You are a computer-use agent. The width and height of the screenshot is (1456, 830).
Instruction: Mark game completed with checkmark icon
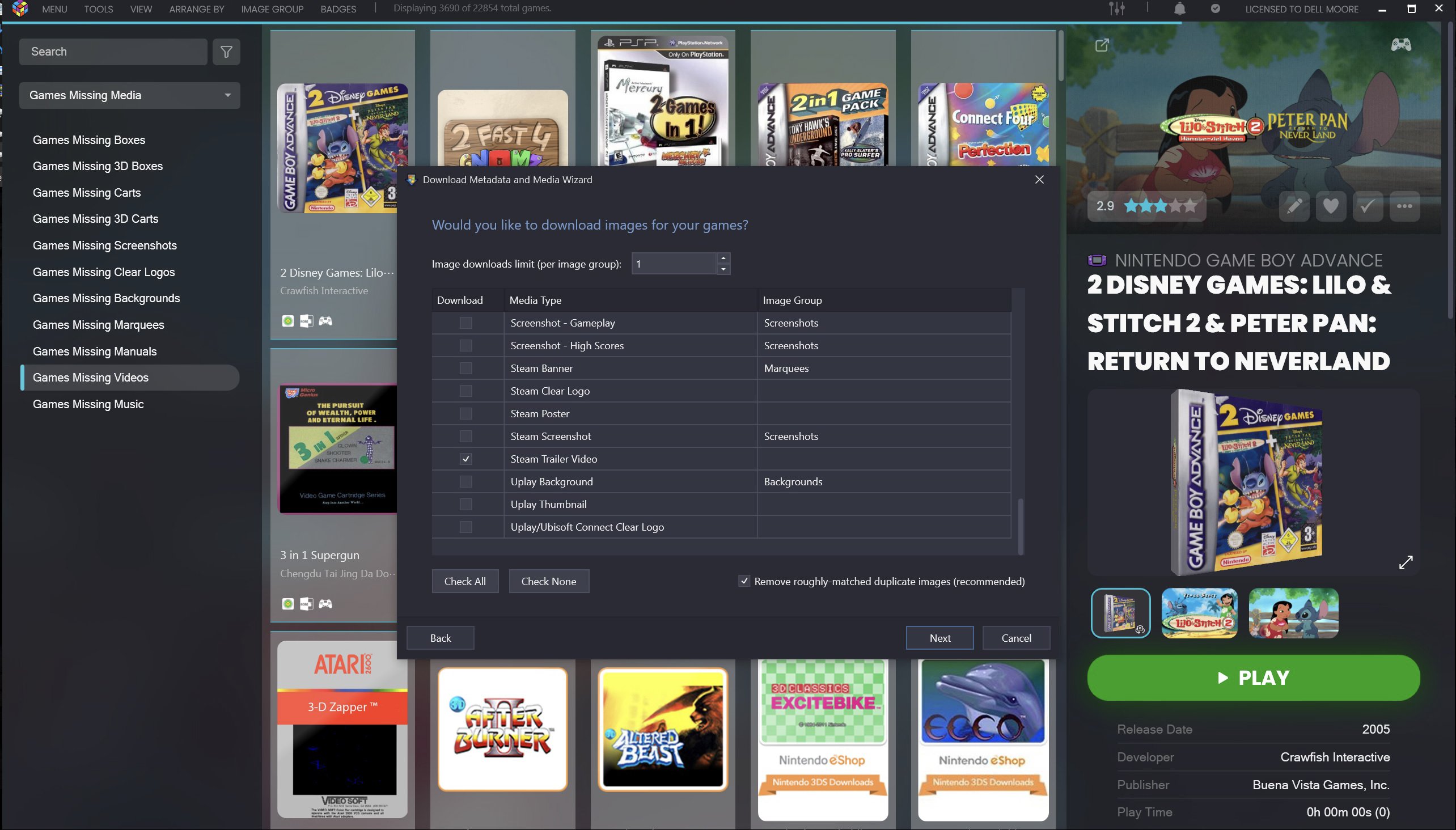point(1368,206)
